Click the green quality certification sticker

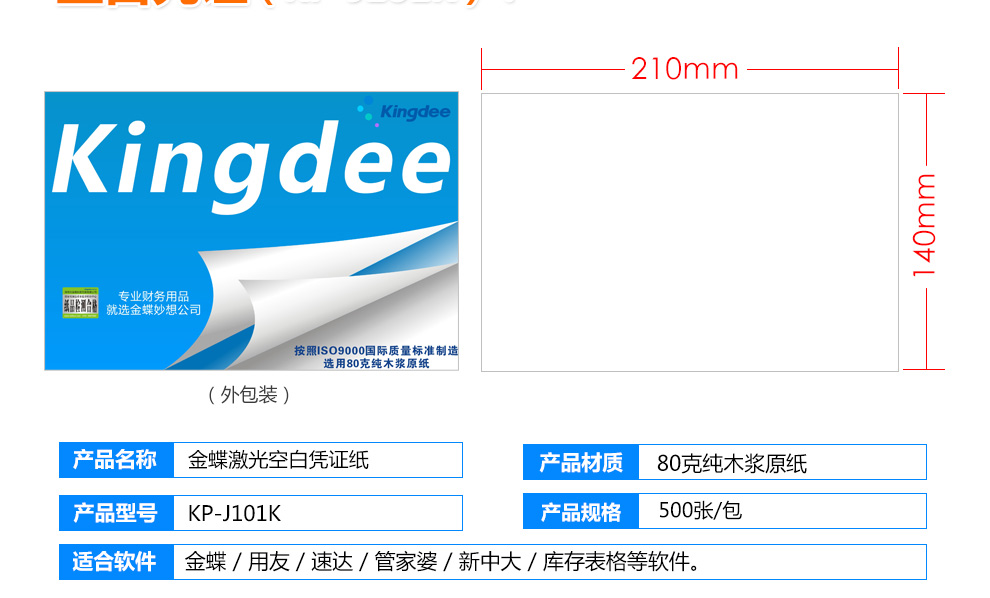[80, 302]
